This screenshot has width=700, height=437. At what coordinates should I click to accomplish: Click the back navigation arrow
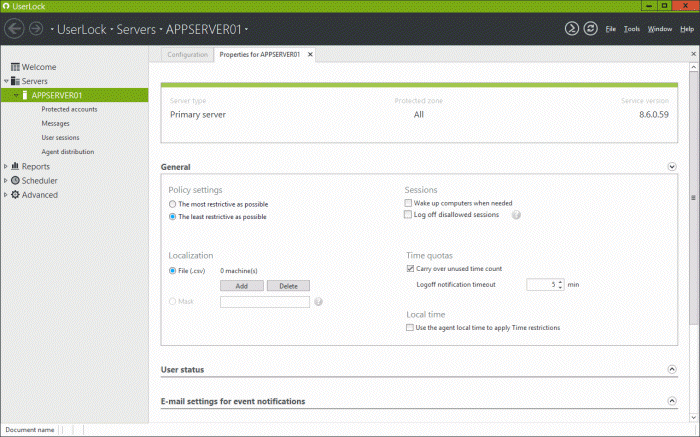tap(14, 29)
